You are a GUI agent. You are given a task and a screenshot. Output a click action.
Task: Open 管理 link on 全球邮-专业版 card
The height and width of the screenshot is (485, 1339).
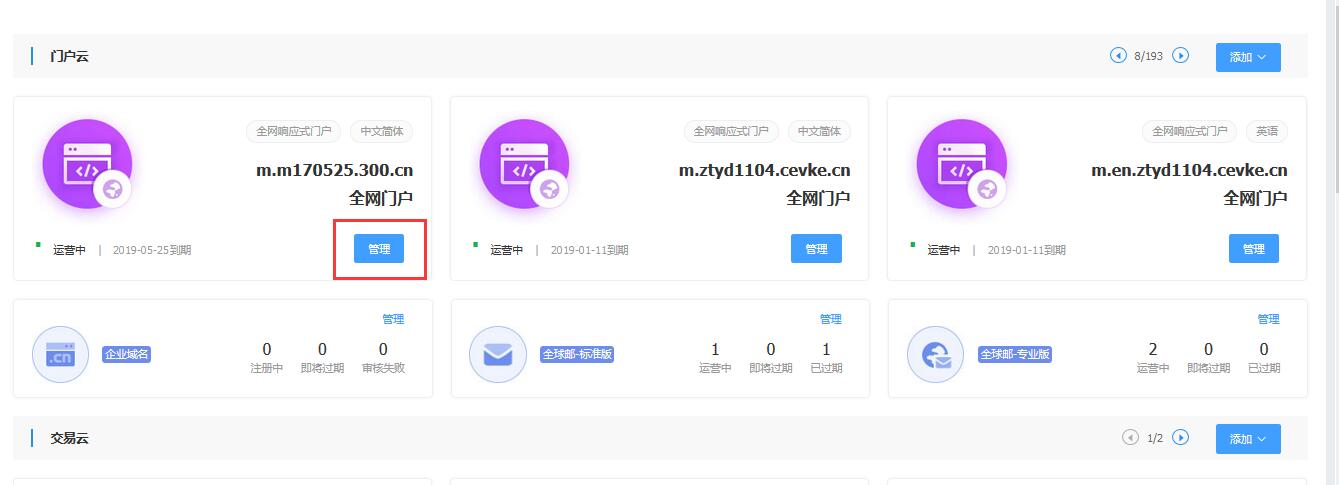[1268, 319]
